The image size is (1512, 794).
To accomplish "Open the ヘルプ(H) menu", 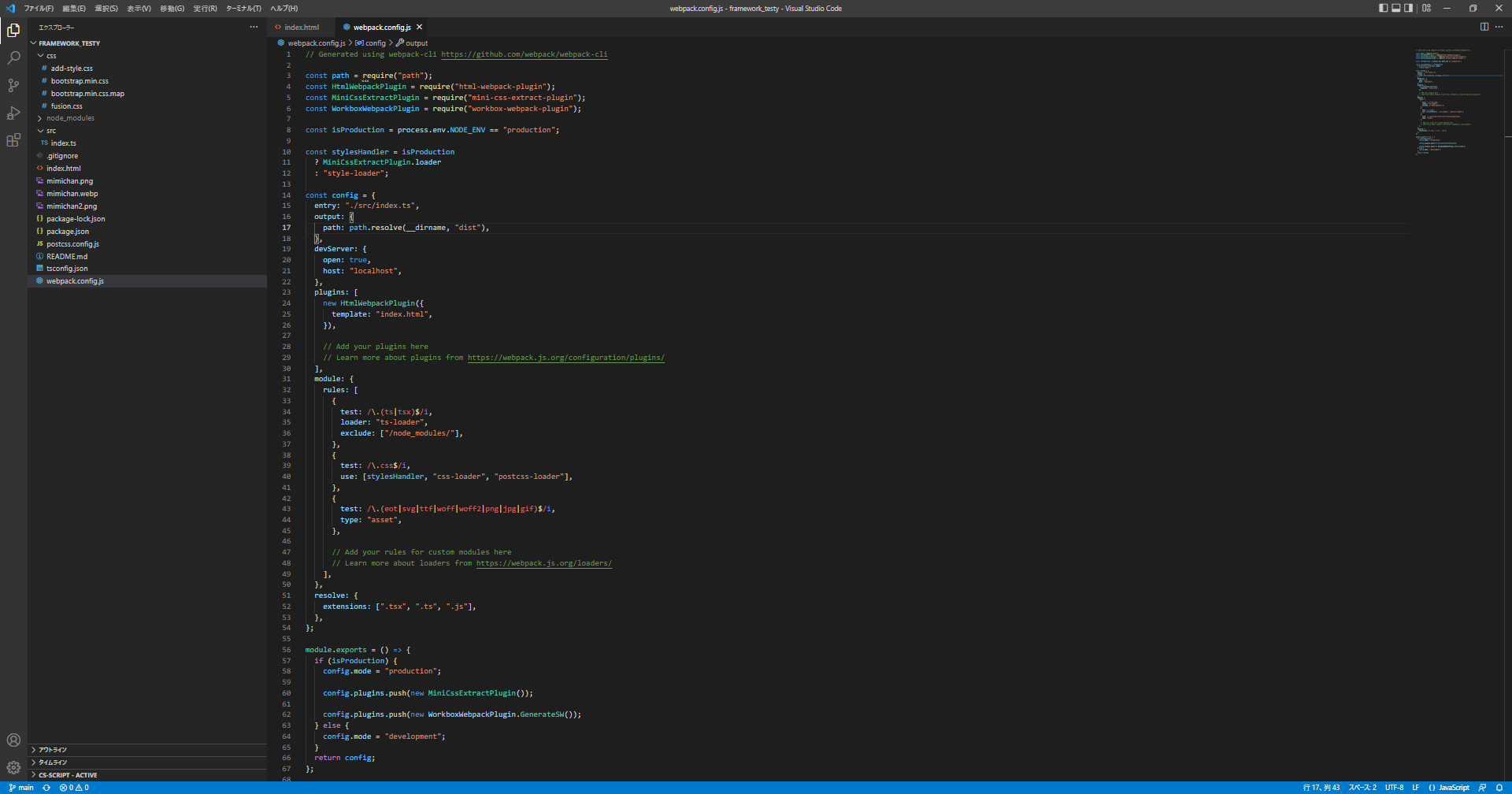I will (x=283, y=9).
